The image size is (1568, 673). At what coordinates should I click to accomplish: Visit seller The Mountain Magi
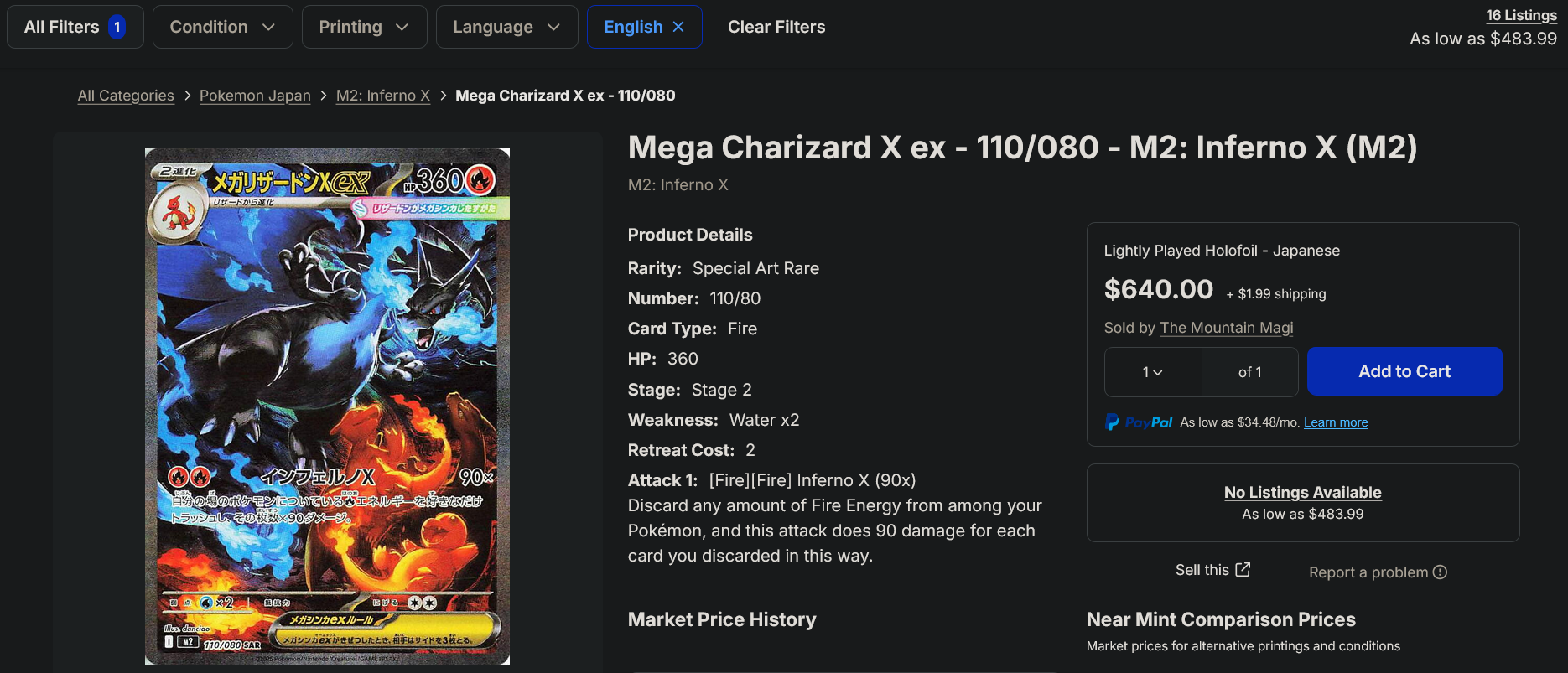click(x=1227, y=328)
